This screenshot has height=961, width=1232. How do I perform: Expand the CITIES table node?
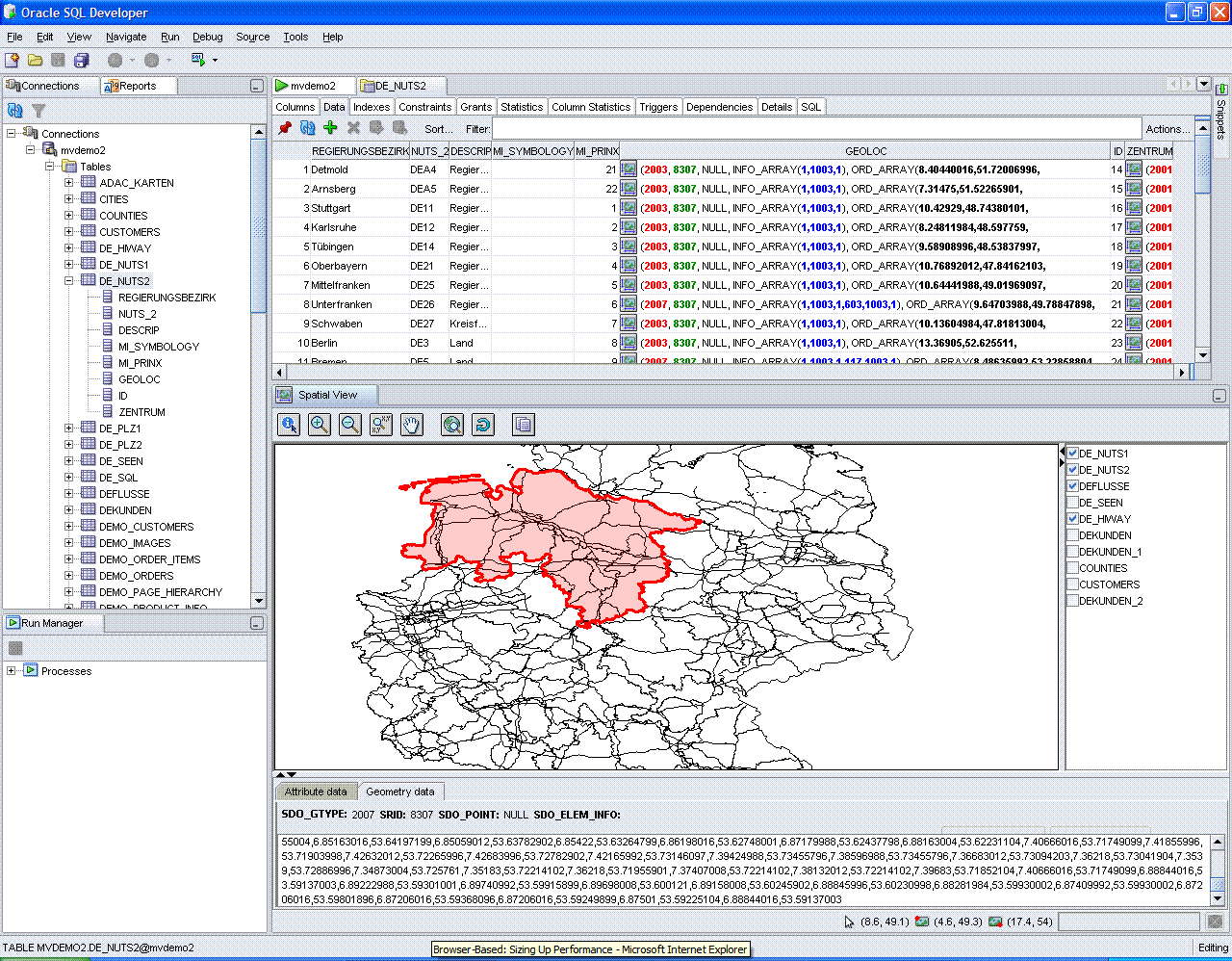69,199
